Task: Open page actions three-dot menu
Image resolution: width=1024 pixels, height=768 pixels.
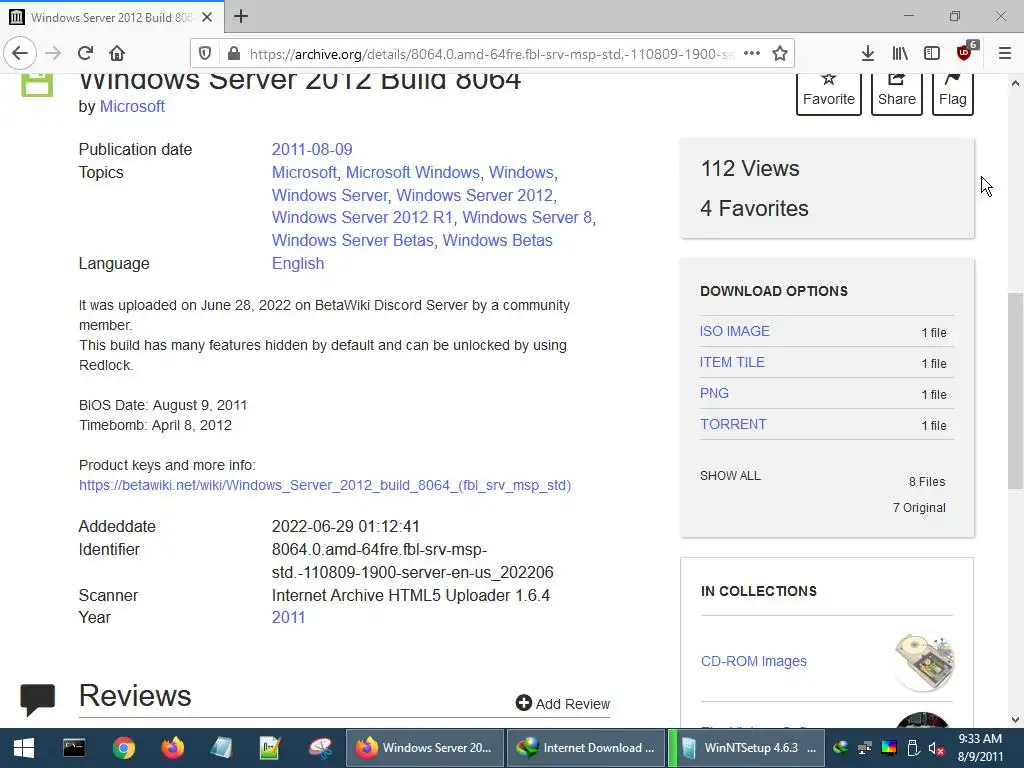Action: [x=752, y=54]
